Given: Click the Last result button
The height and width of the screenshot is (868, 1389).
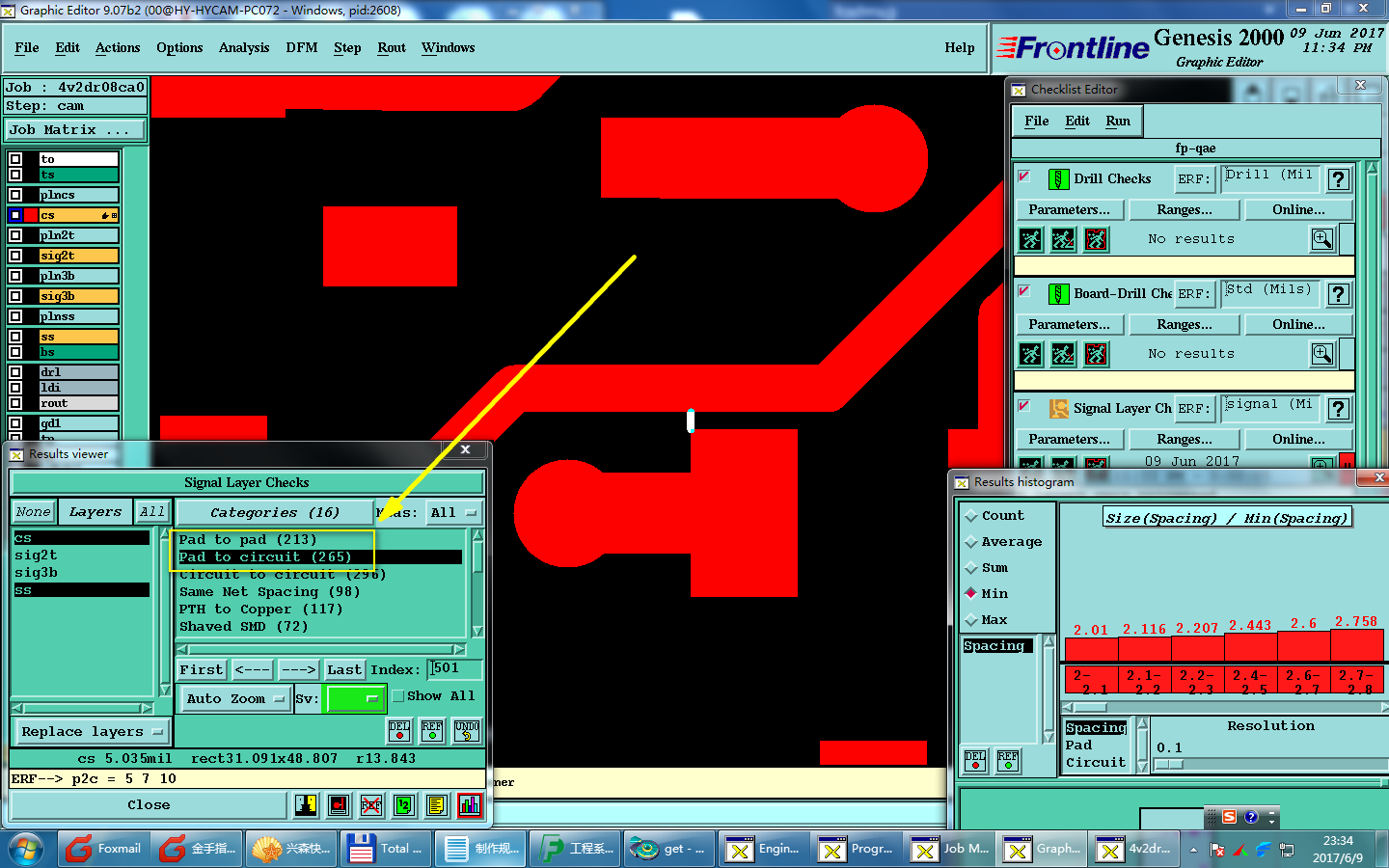Looking at the screenshot, I should click(x=344, y=670).
